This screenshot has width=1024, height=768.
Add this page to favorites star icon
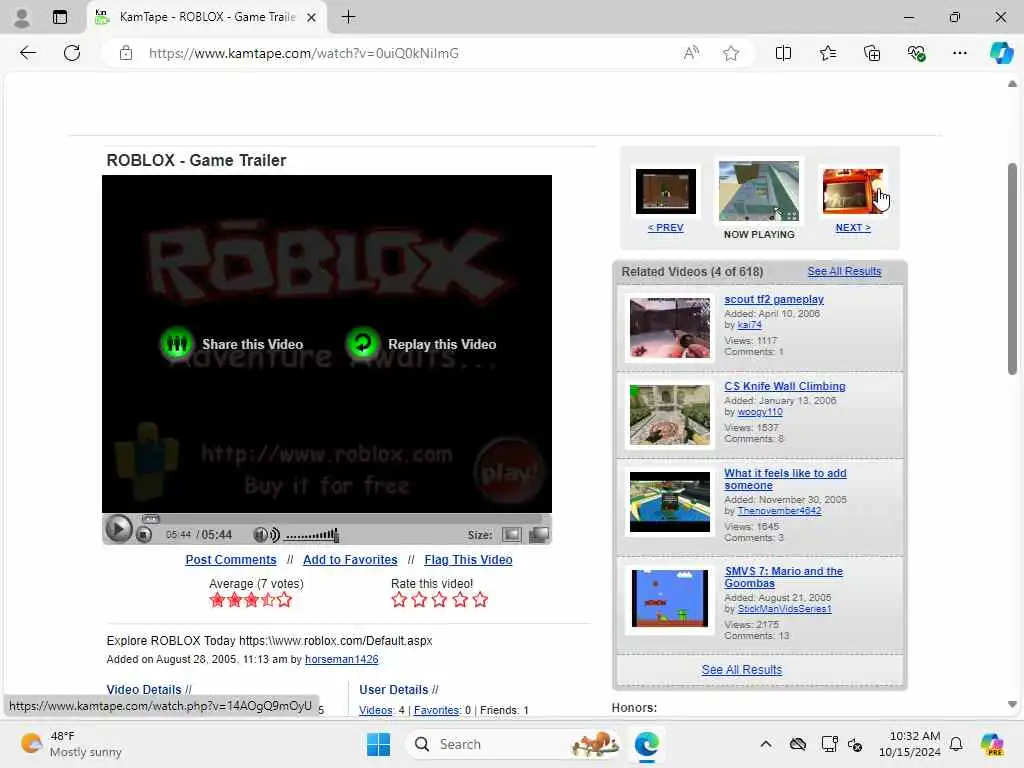tap(731, 53)
